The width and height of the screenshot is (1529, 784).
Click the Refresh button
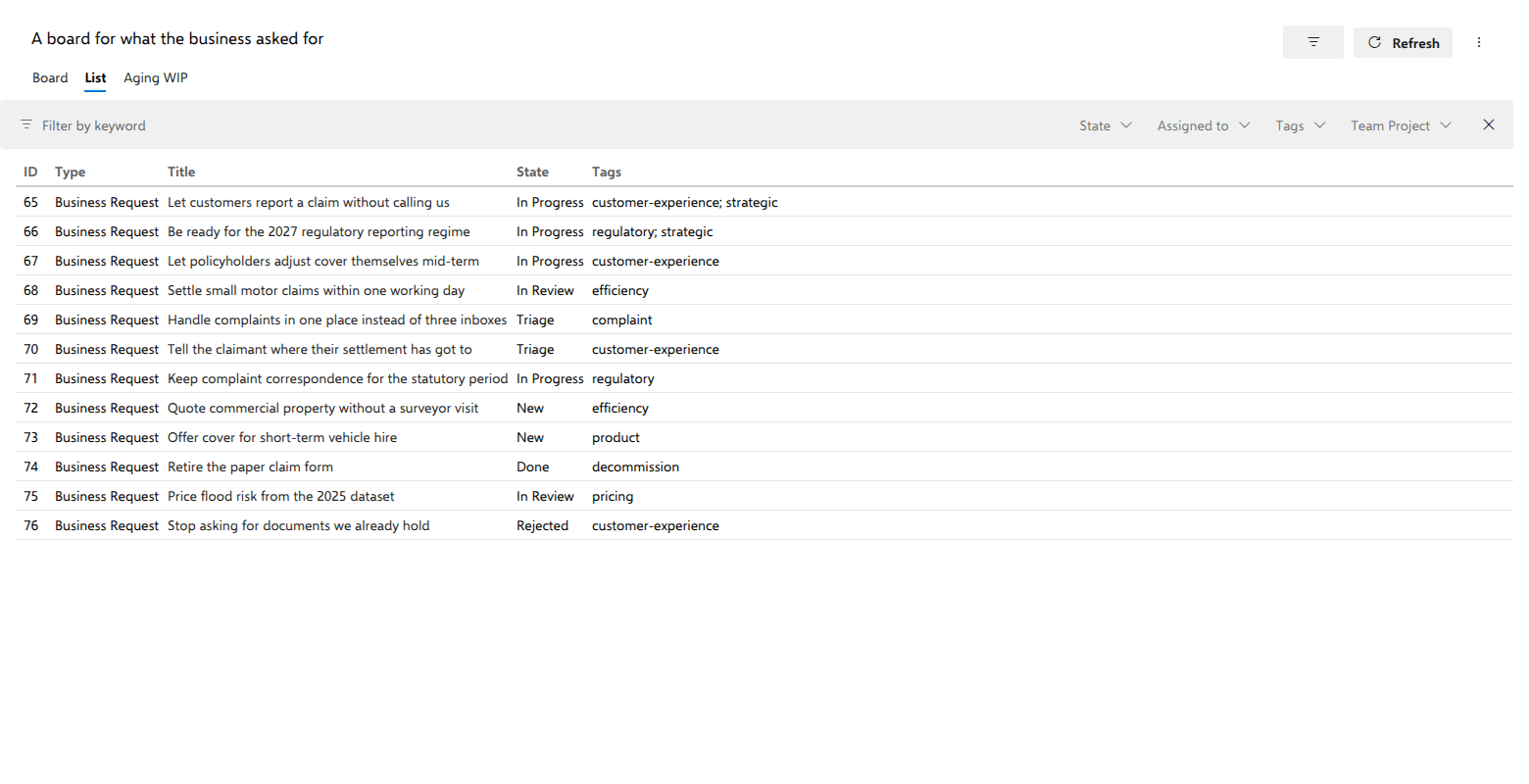click(1403, 42)
